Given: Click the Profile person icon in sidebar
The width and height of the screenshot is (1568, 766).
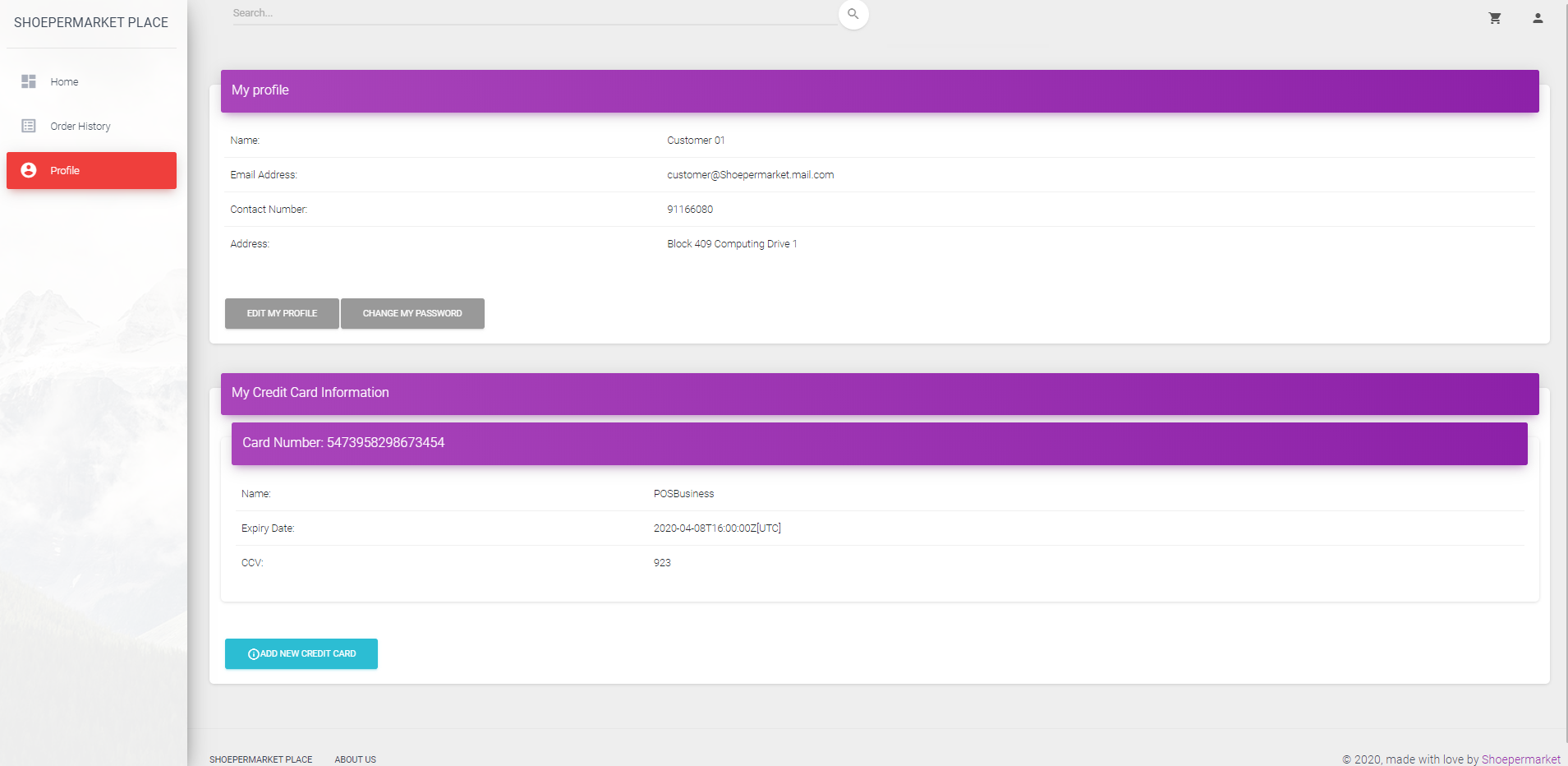Looking at the screenshot, I should pos(29,170).
